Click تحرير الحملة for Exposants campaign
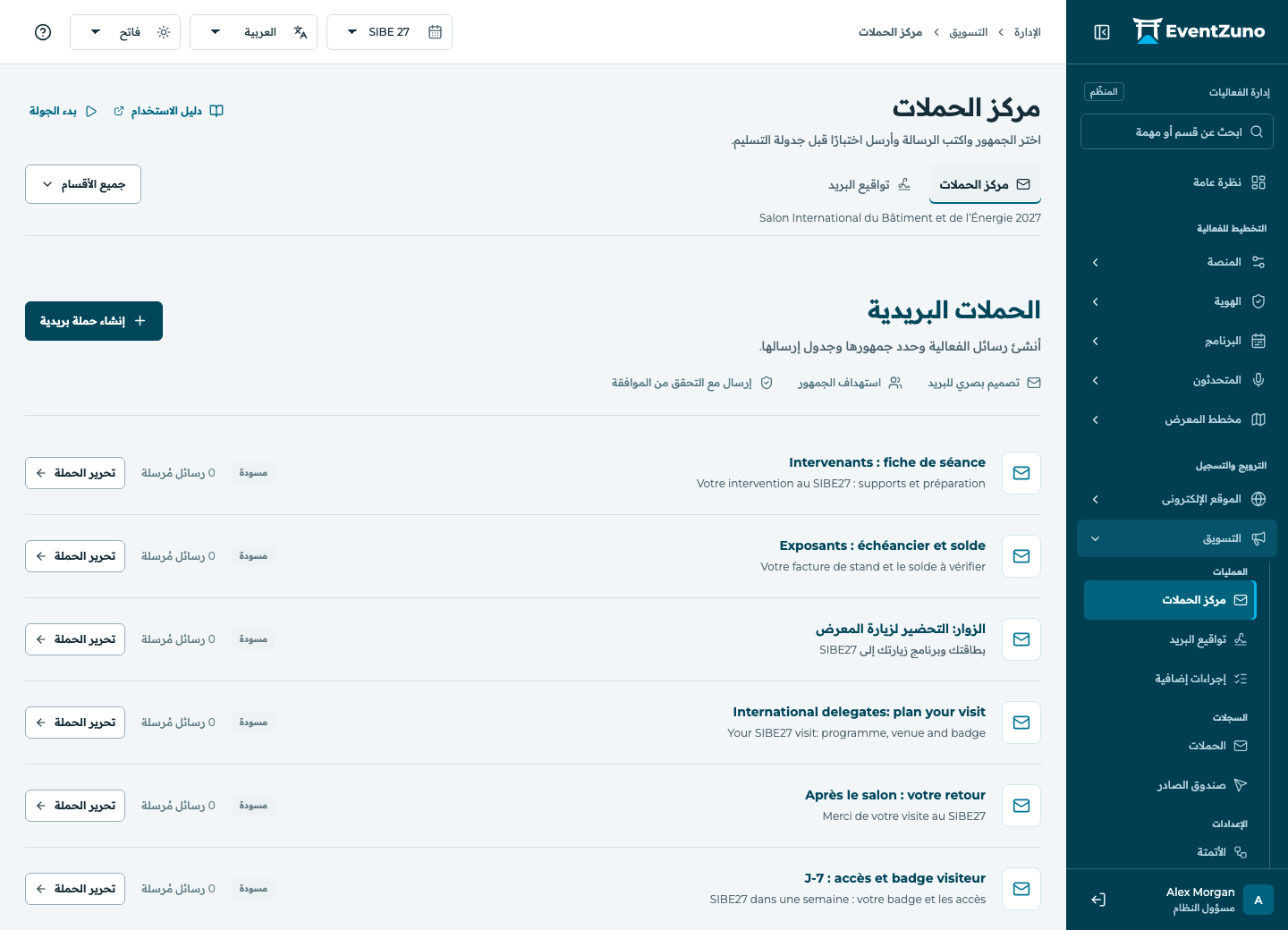1288x930 pixels. (x=75, y=556)
